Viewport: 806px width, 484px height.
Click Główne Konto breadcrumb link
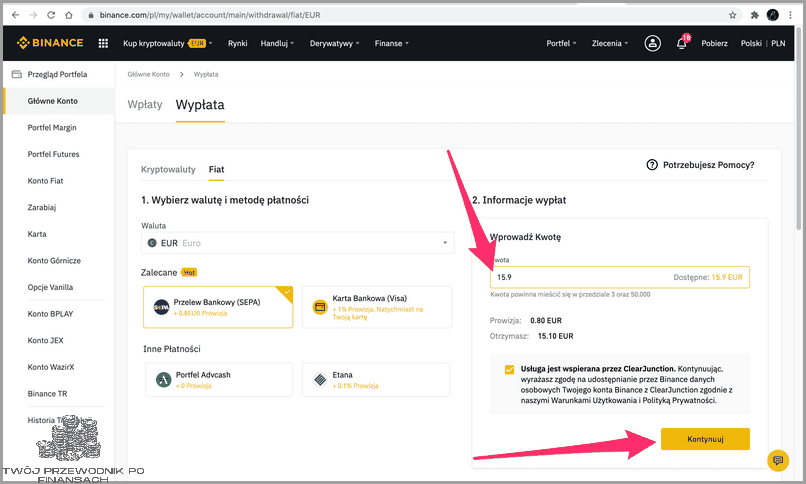(149, 74)
